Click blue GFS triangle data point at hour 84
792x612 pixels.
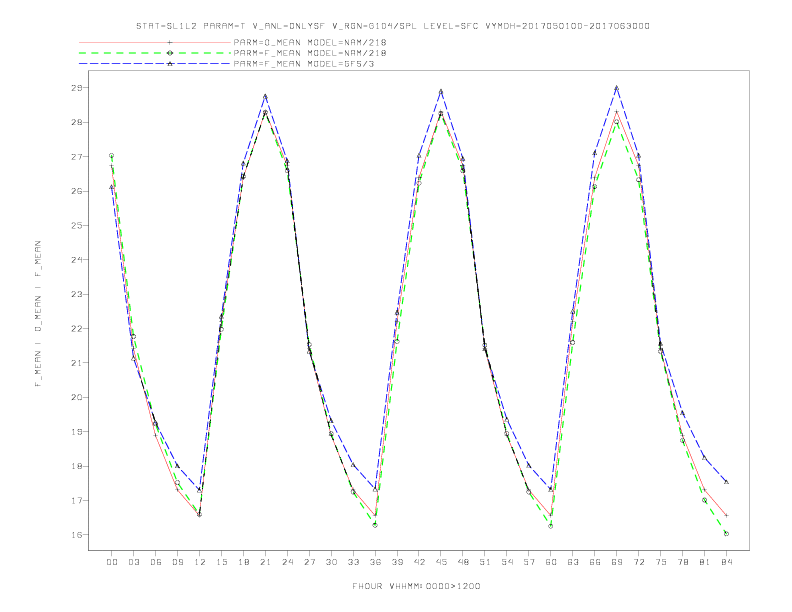(x=726, y=482)
